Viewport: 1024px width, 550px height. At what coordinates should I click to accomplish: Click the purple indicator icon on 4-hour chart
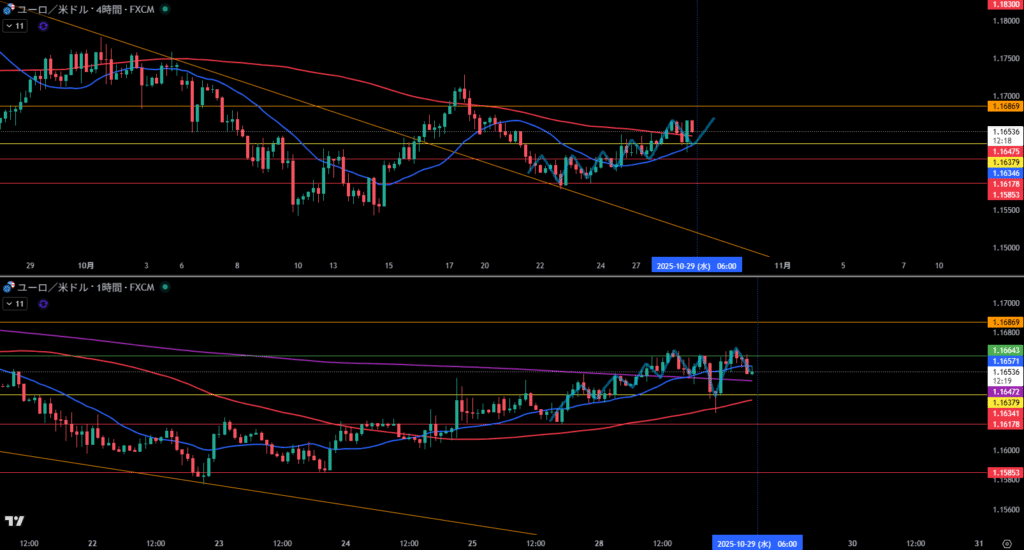43,26
